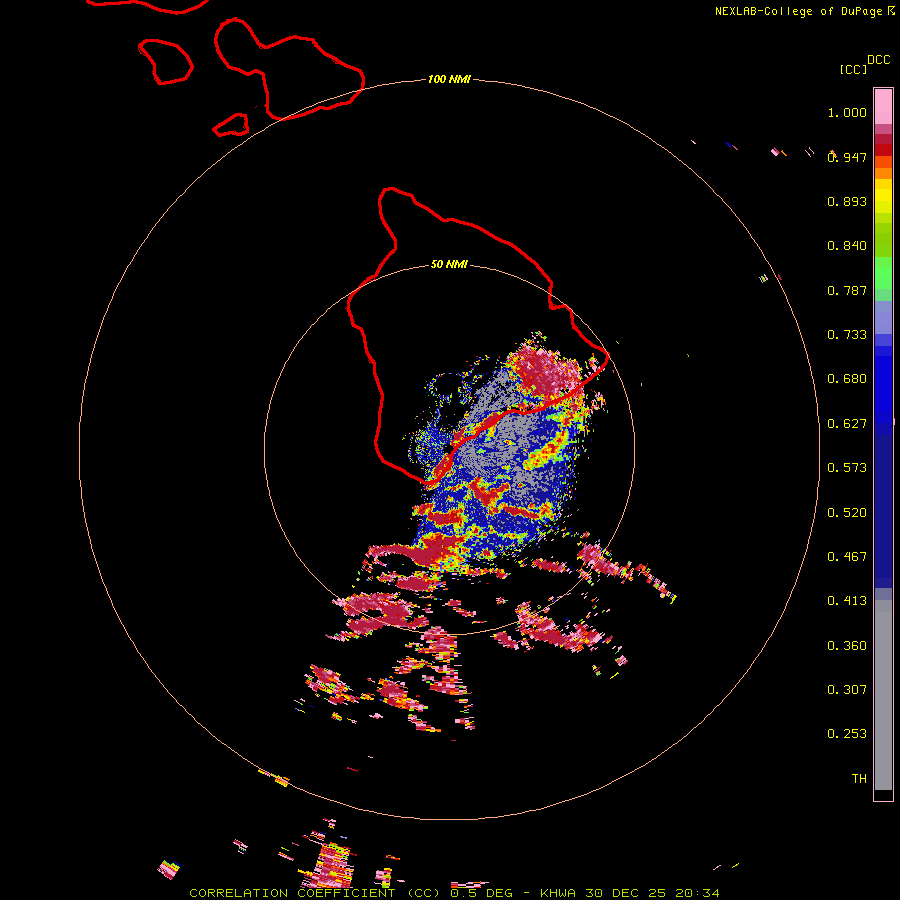Click the 0.733 scale value
This screenshot has width=900, height=900.
tap(847, 335)
